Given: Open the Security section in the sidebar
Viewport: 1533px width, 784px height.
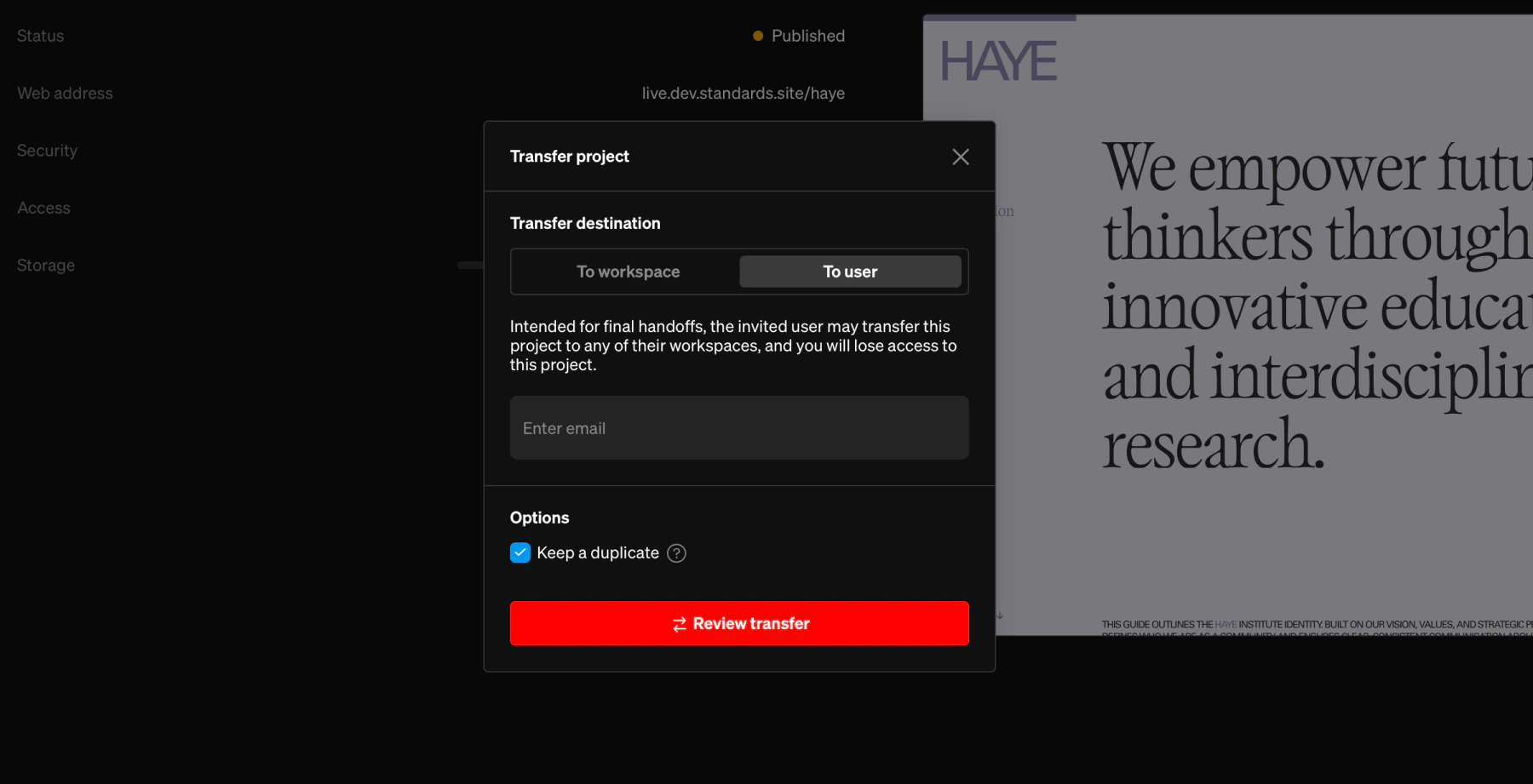Looking at the screenshot, I should [47, 150].
